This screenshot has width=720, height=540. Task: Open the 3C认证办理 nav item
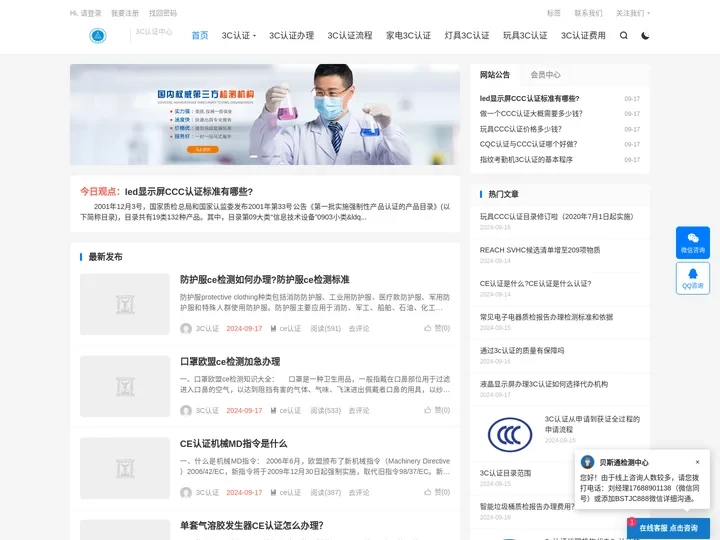(x=292, y=35)
